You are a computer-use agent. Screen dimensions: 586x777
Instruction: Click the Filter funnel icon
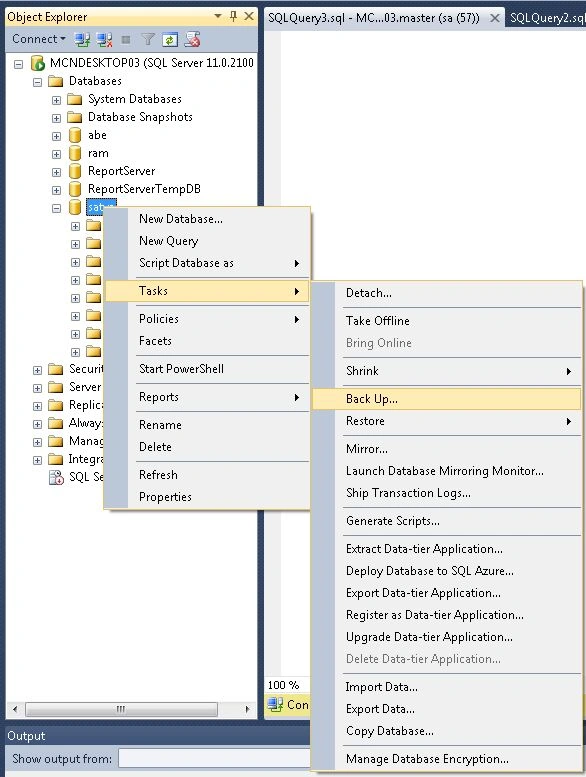tap(148, 39)
